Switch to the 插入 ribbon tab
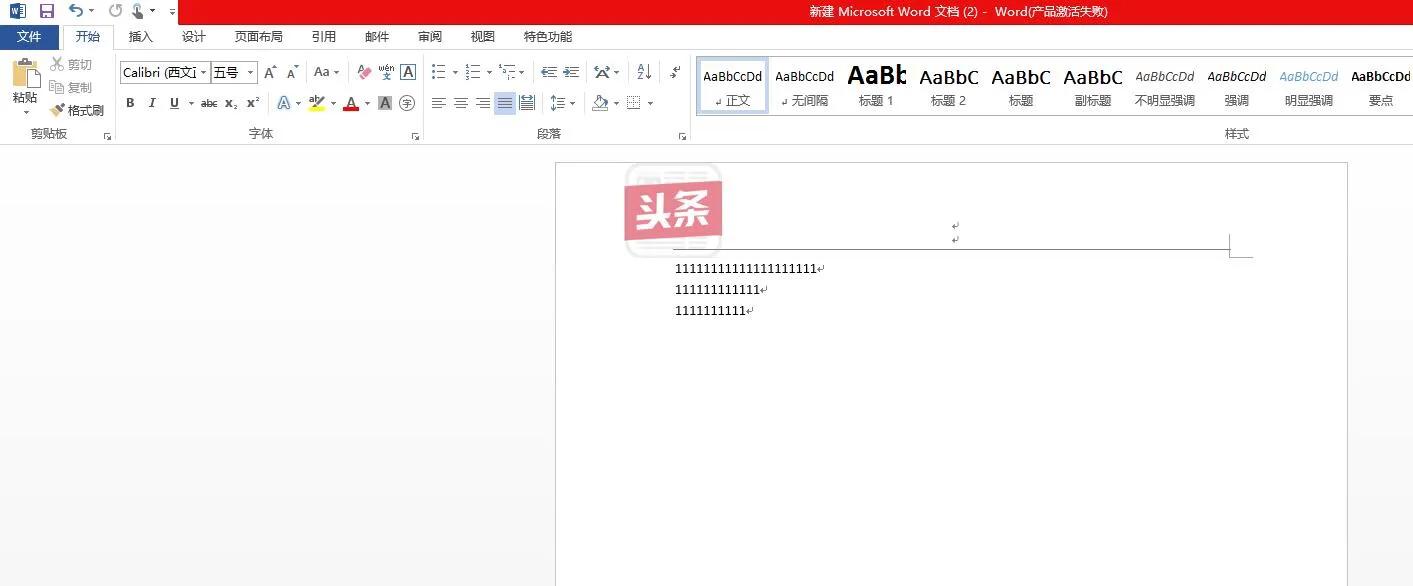 (x=140, y=36)
